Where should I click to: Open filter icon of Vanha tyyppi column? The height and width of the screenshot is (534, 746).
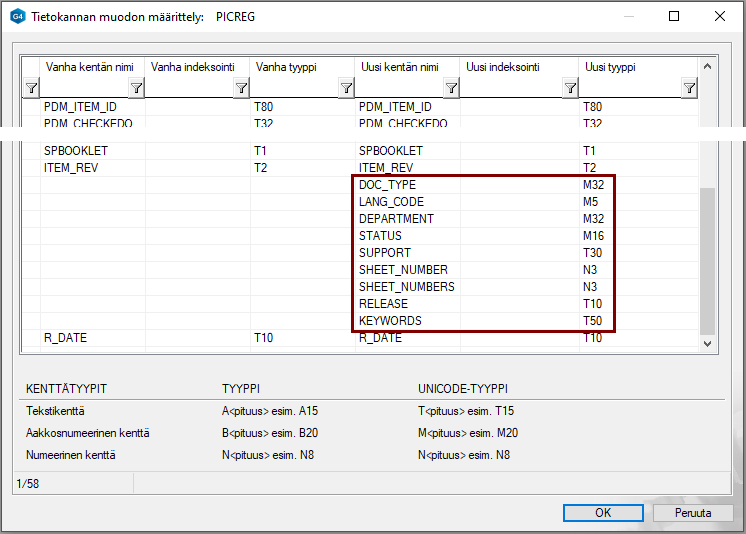tap(345, 89)
